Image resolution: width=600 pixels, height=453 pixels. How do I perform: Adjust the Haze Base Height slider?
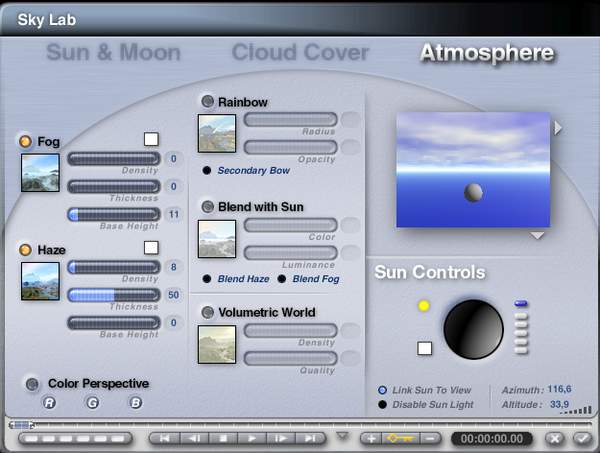114,323
